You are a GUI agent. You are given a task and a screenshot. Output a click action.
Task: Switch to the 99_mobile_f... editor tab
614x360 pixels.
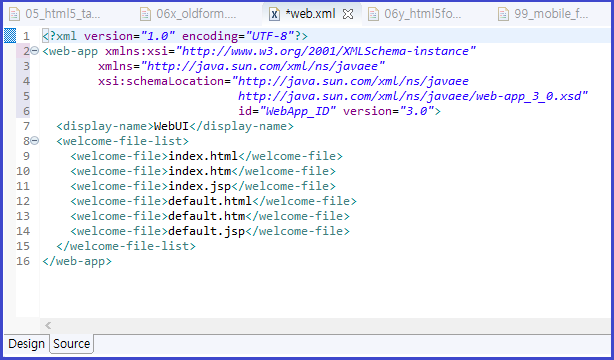coord(544,14)
